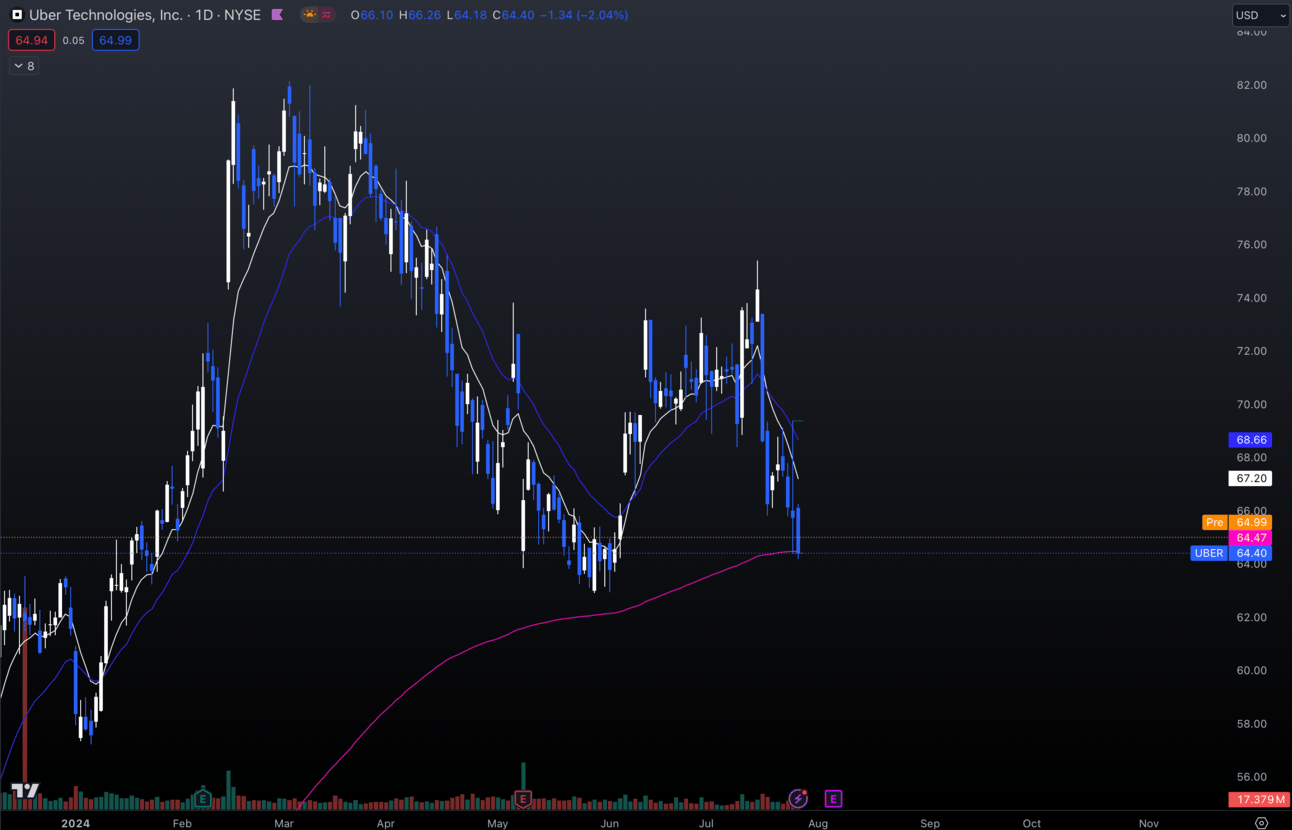Open the USD currency dropdown

[x=1260, y=15]
